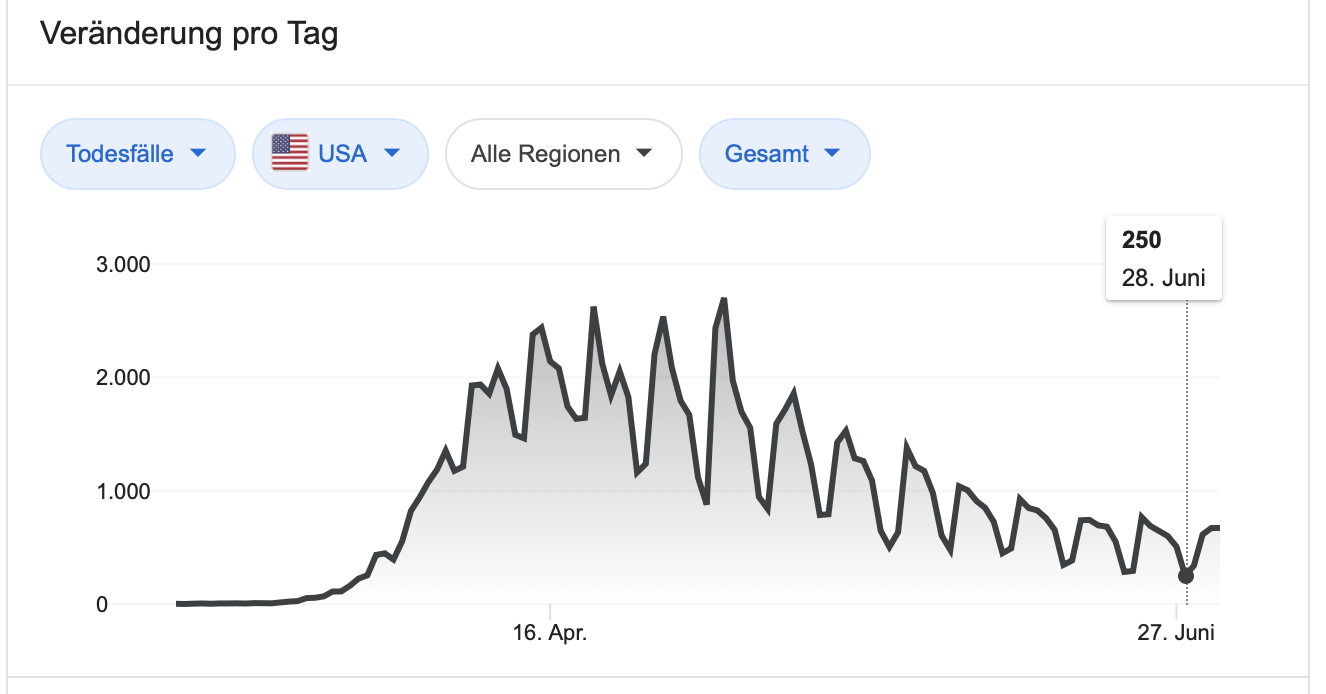Click the arrow beside Alle Regionen
The height and width of the screenshot is (694, 1326).
point(645,153)
